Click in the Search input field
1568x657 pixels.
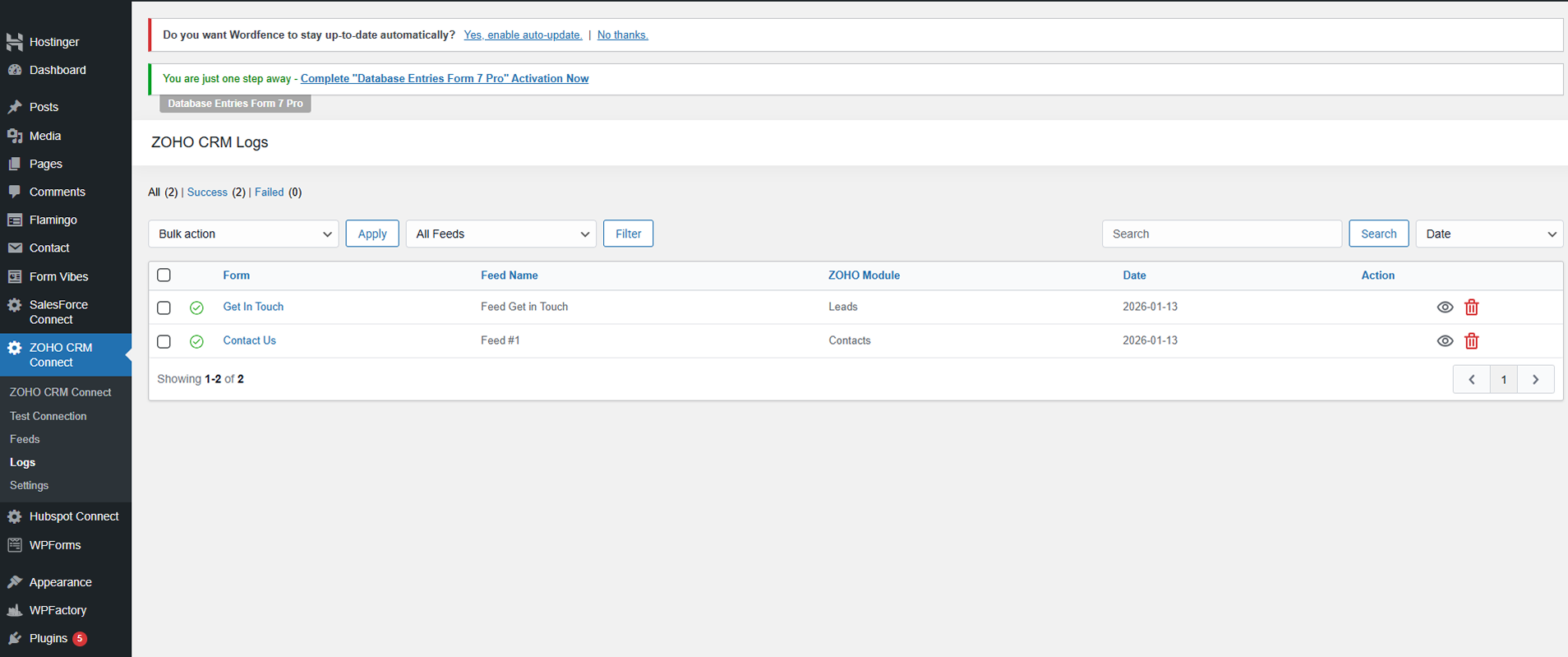click(1222, 234)
